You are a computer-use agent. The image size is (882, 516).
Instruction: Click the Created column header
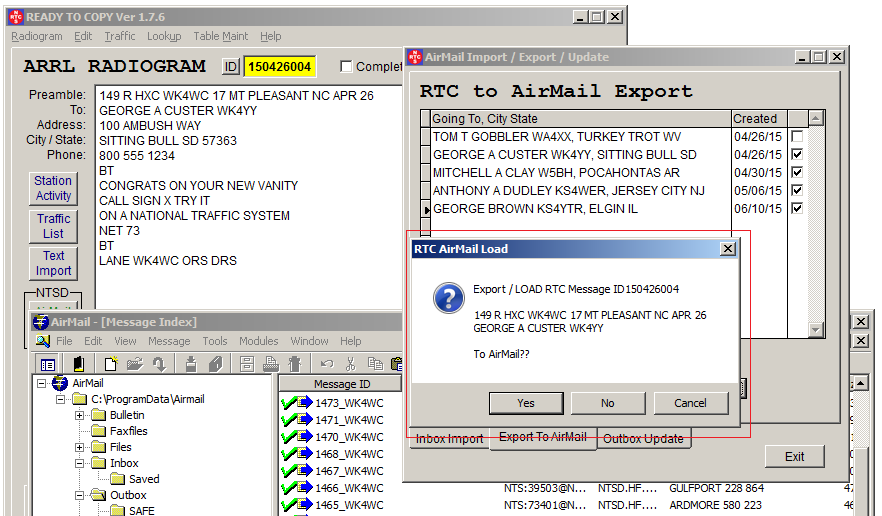pyautogui.click(x=759, y=119)
